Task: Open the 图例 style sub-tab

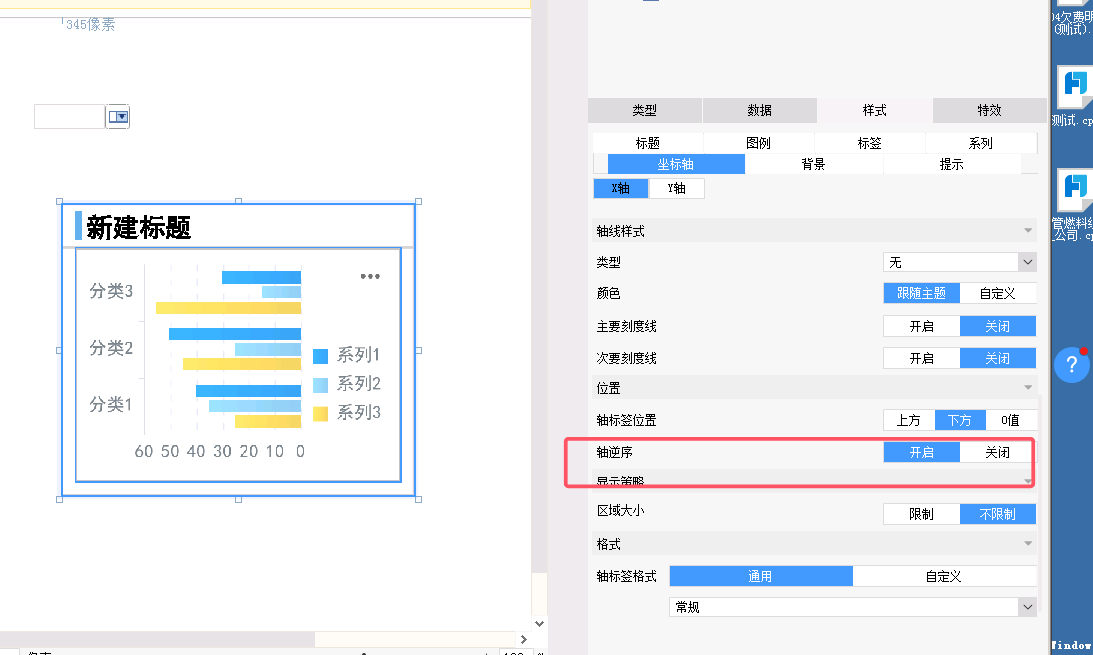Action: [x=758, y=143]
